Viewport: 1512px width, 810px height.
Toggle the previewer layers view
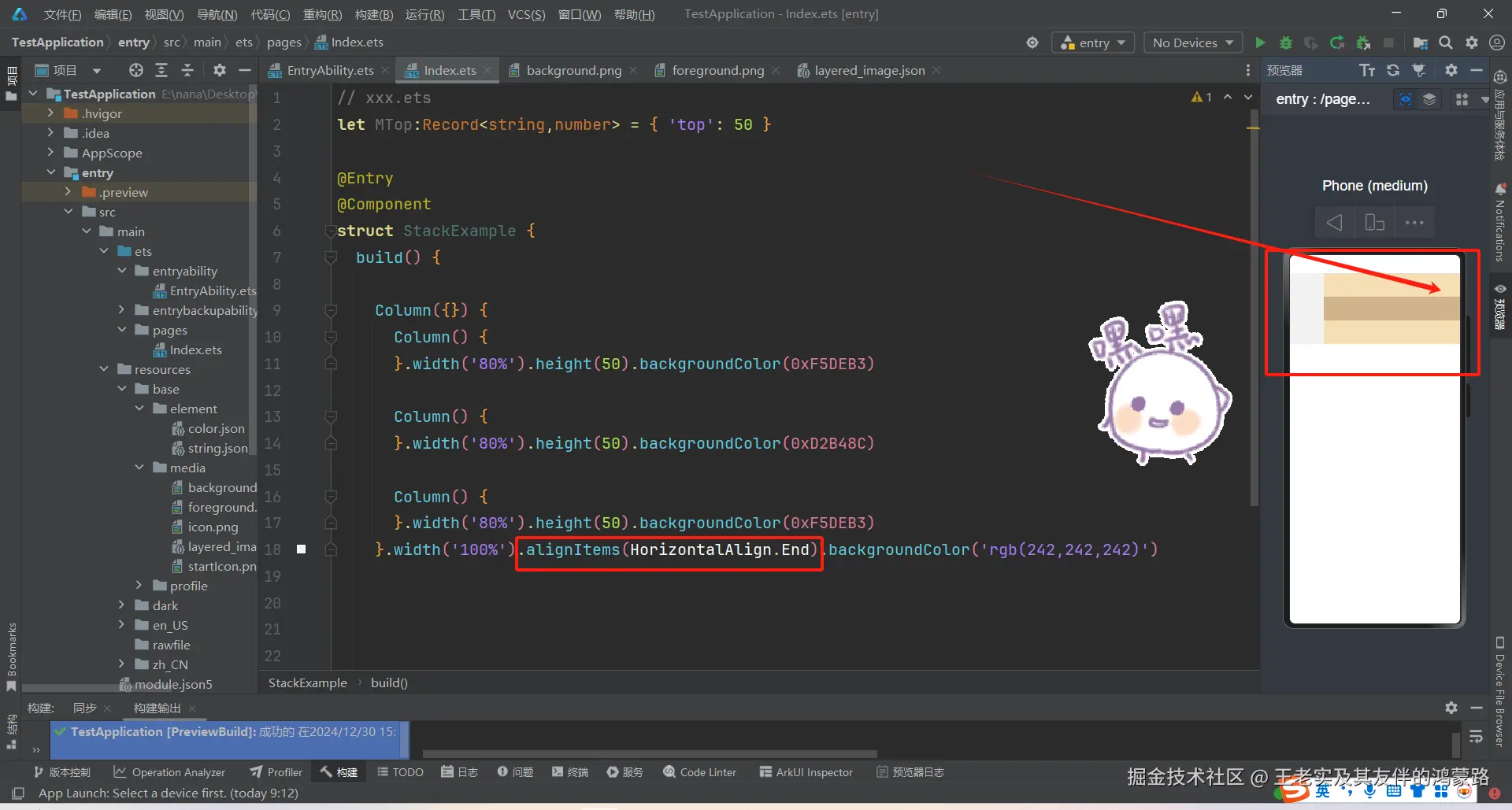point(1429,99)
